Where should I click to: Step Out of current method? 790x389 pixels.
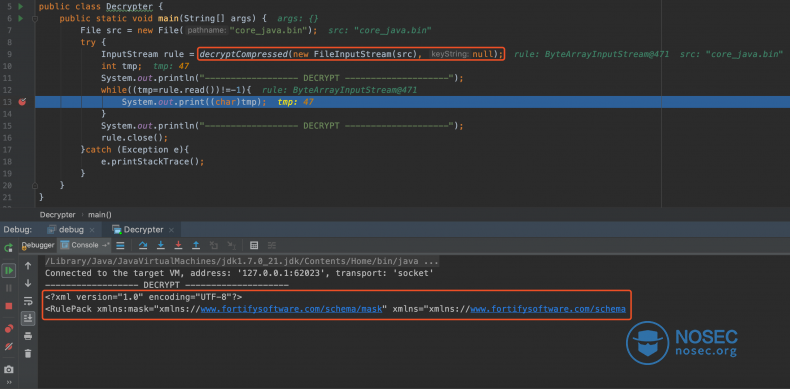(x=196, y=245)
